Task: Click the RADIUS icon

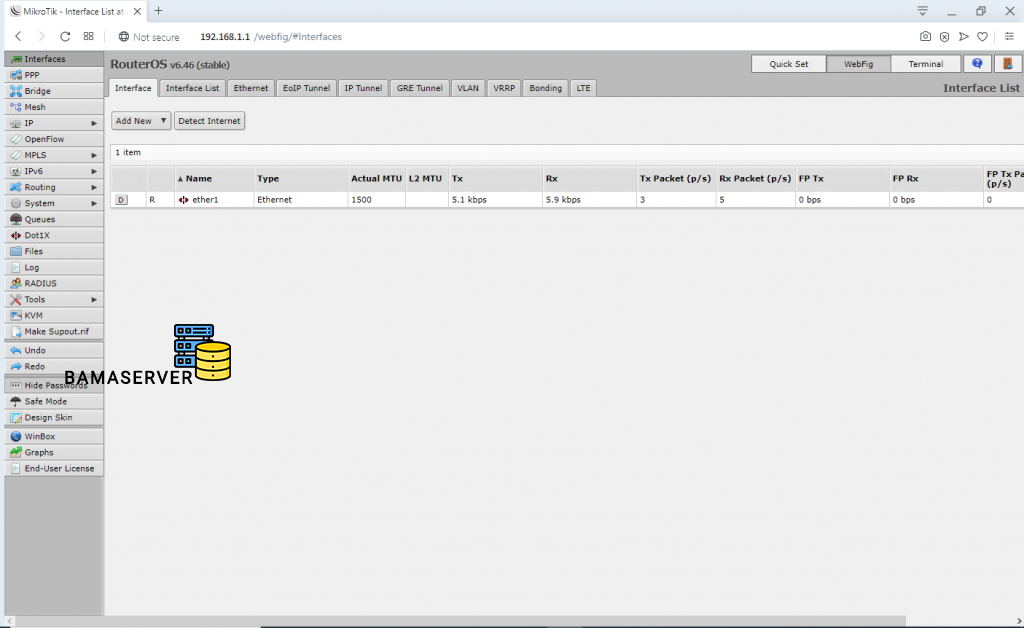Action: [16, 283]
